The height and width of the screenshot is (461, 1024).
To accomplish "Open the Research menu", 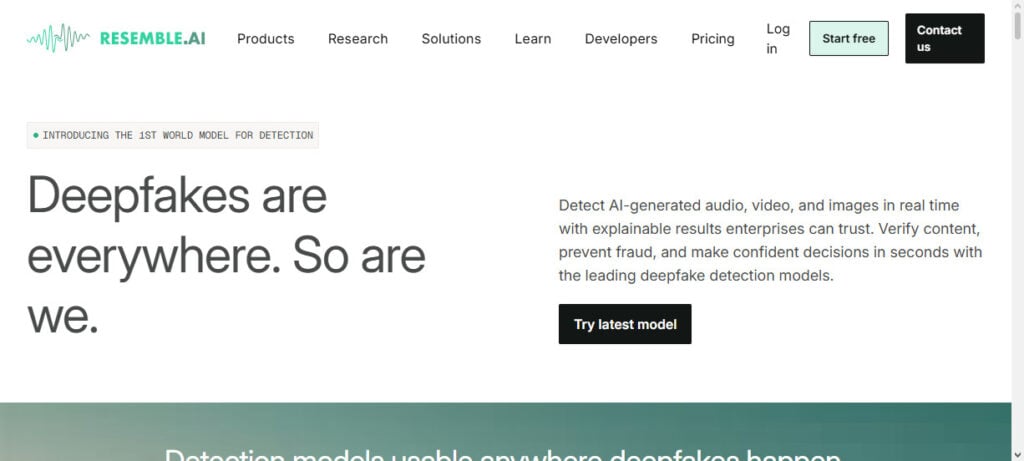I will coord(358,39).
